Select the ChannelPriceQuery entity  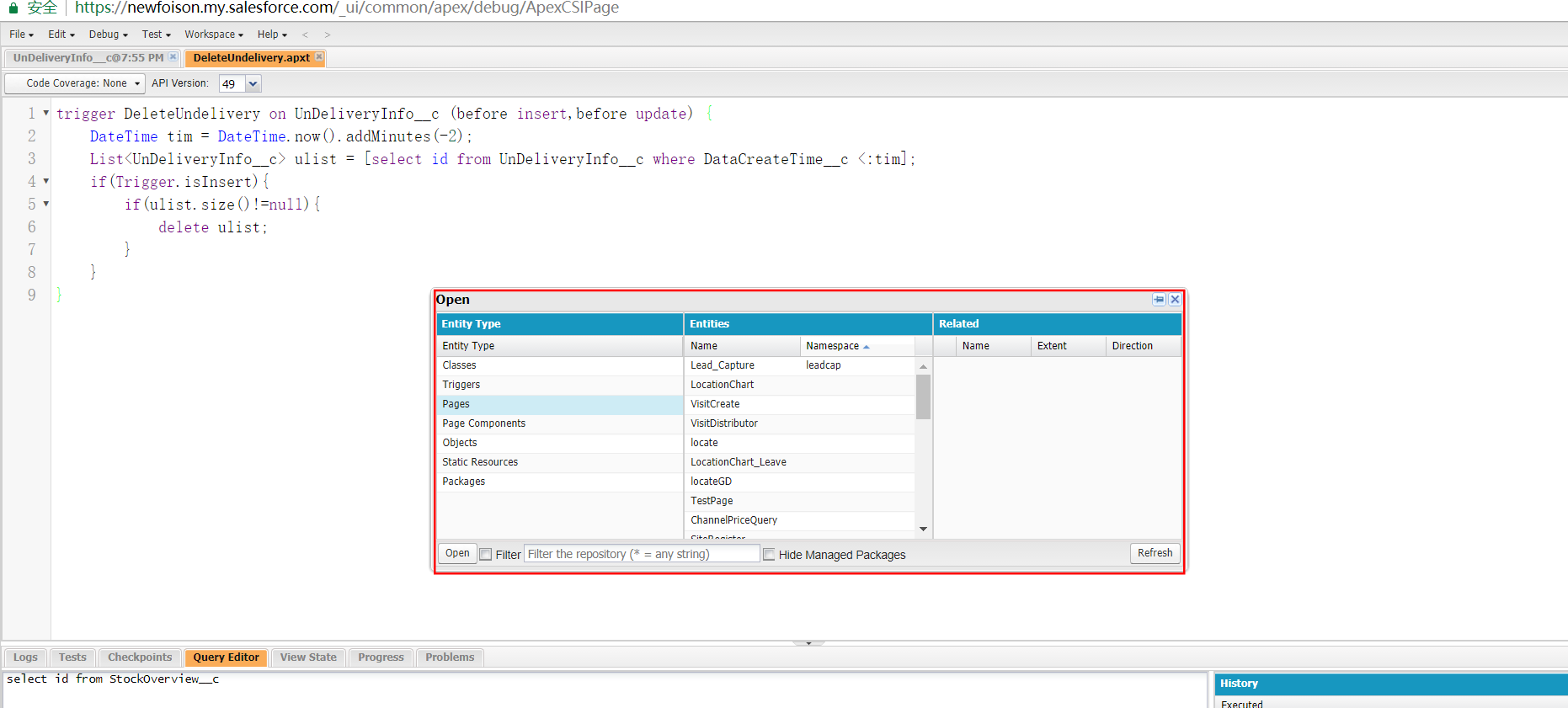tap(800, 520)
